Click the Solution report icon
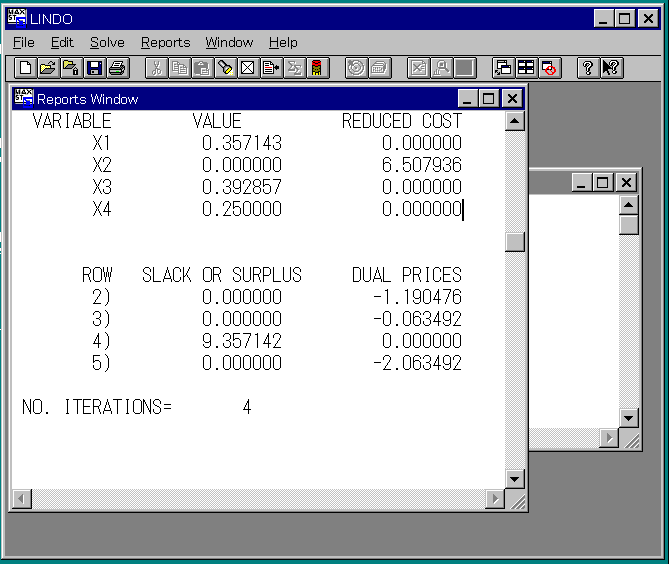 (419, 68)
